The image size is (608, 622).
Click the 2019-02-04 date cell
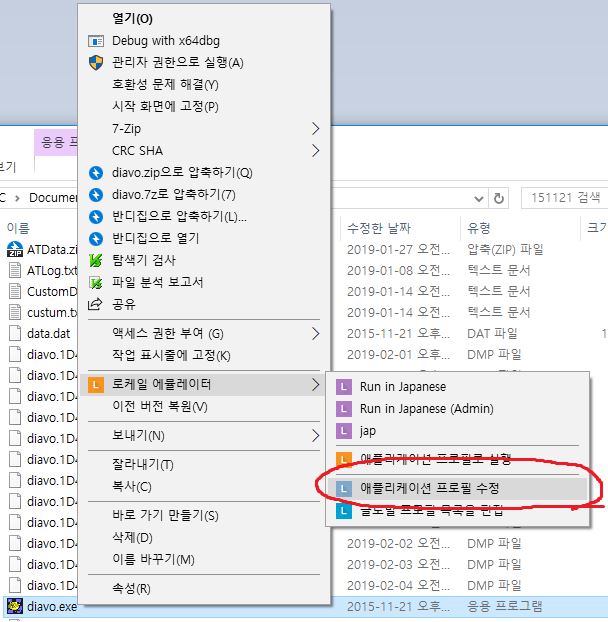pos(398,585)
